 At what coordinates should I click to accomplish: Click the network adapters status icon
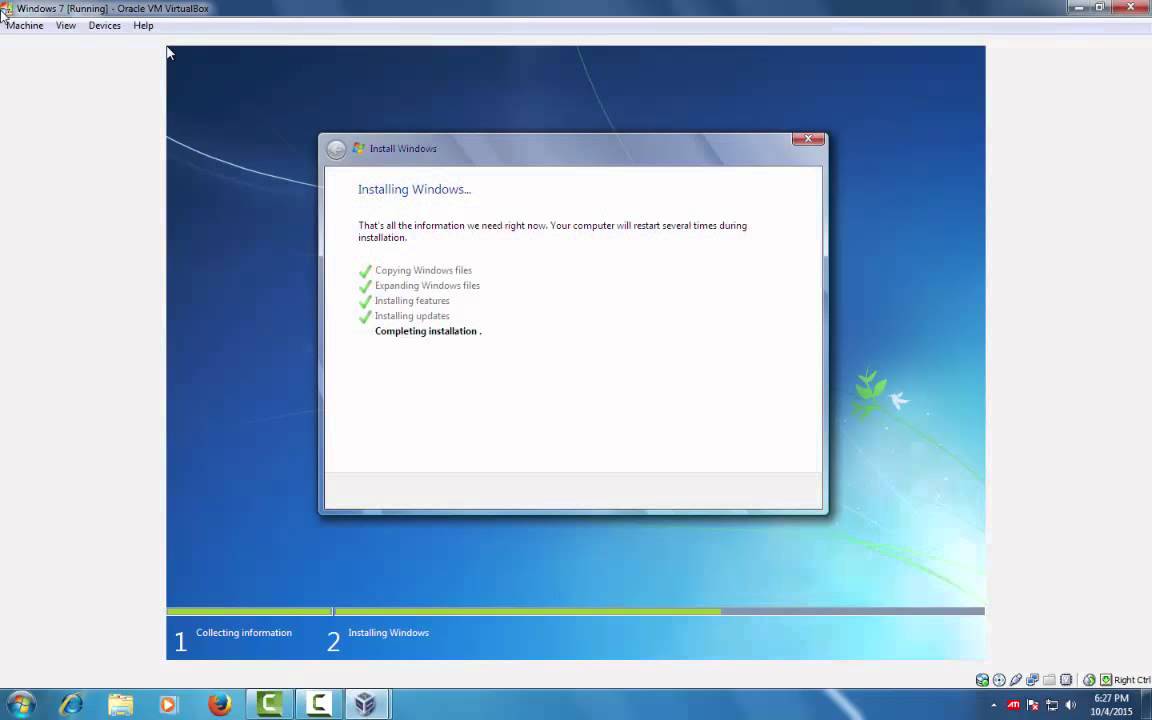point(1033,680)
